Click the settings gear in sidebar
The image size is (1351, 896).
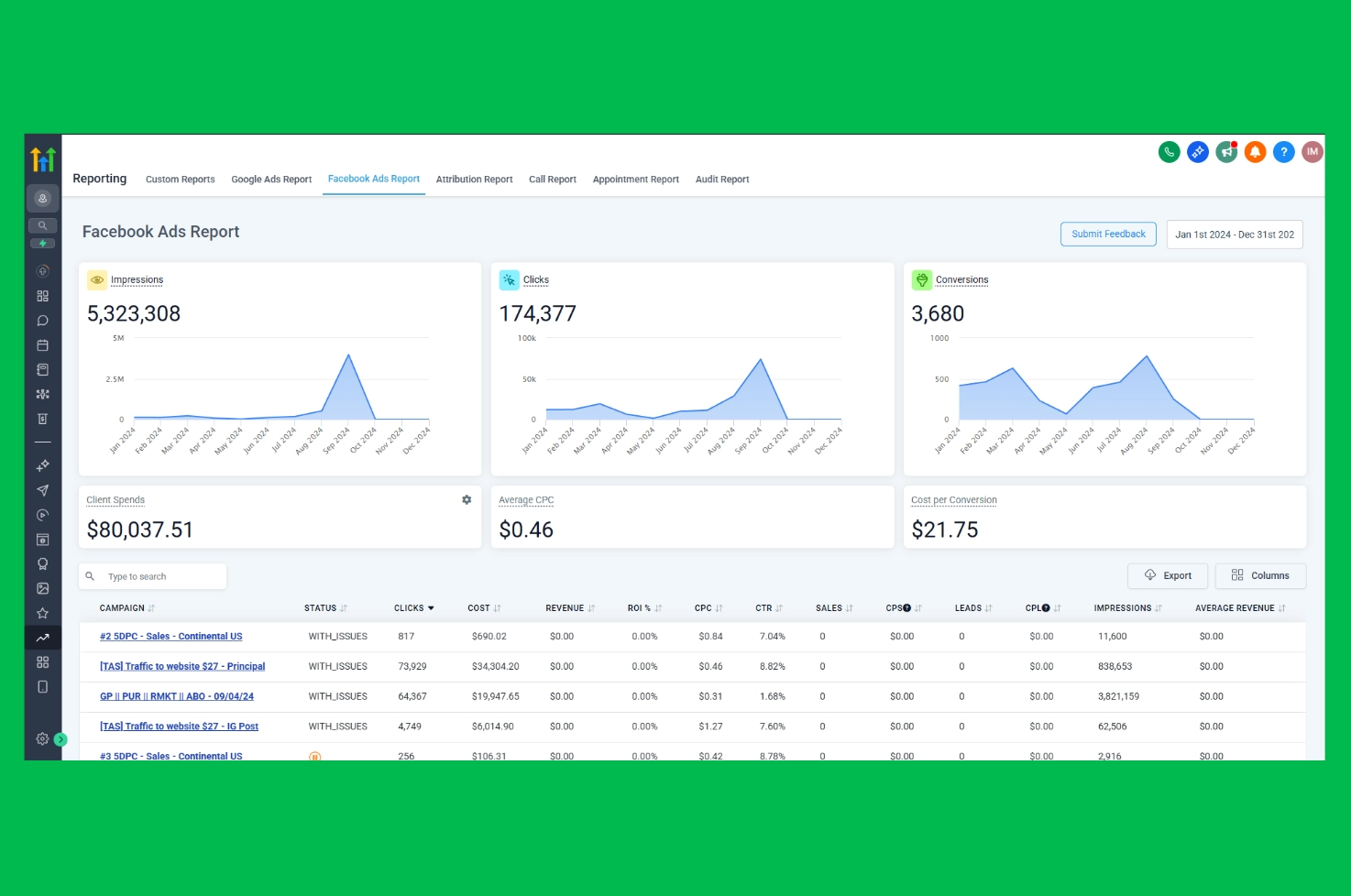click(42, 738)
